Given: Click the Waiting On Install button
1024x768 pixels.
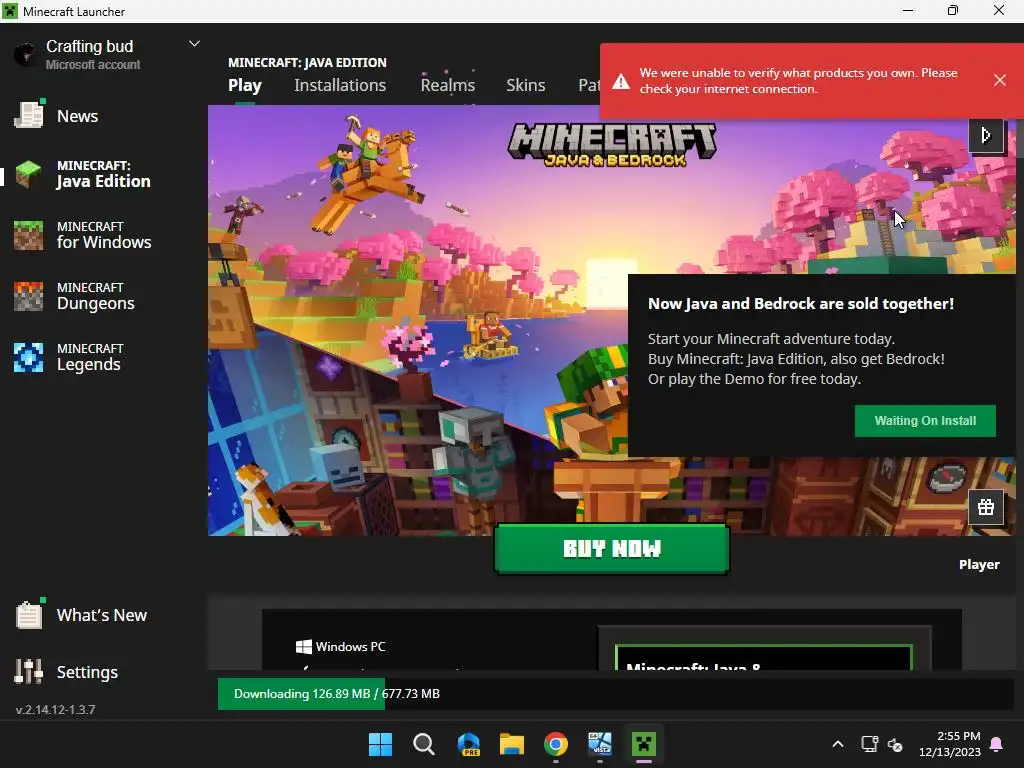Looking at the screenshot, I should pos(925,421).
